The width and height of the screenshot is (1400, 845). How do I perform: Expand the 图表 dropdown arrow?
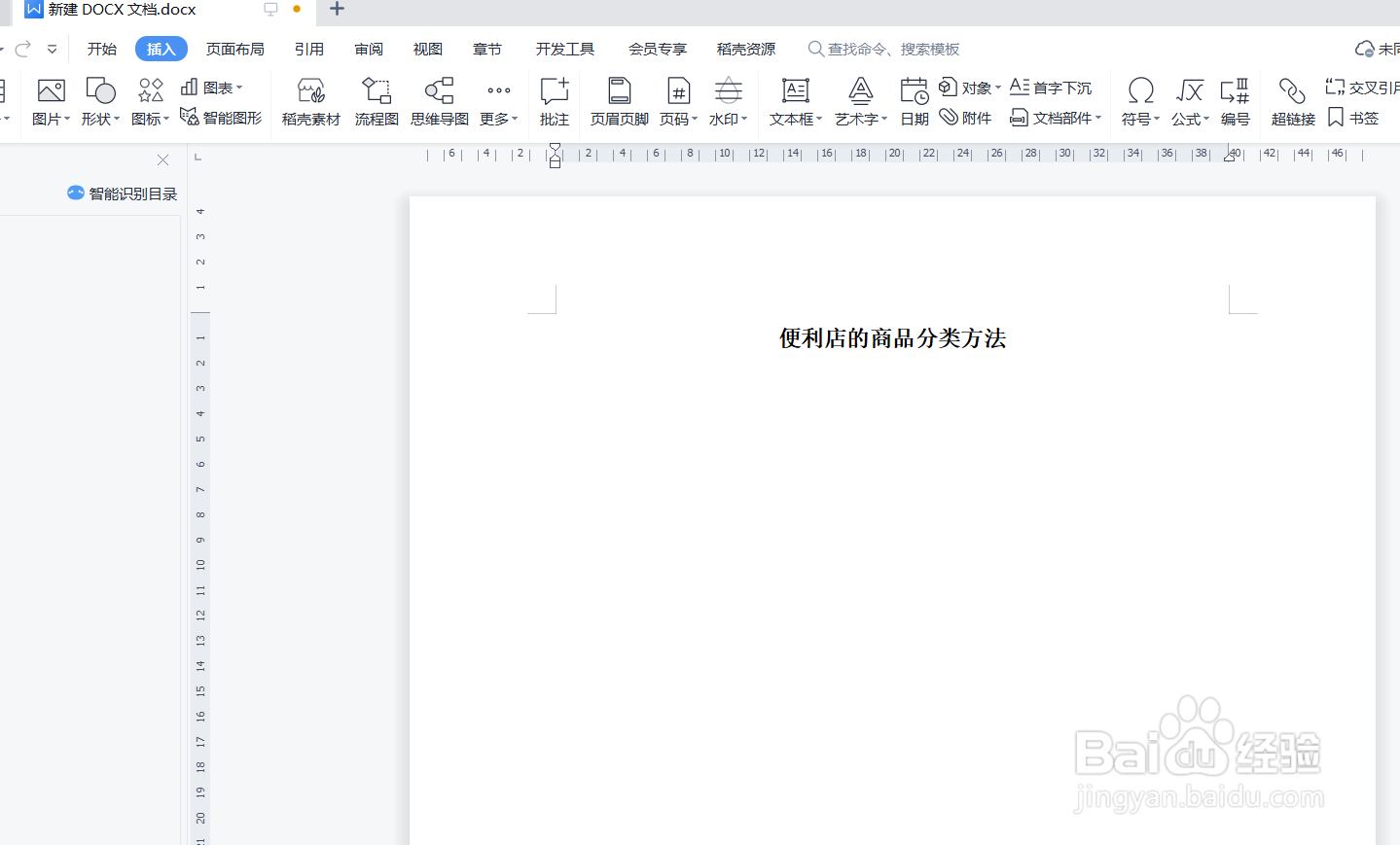(x=239, y=88)
